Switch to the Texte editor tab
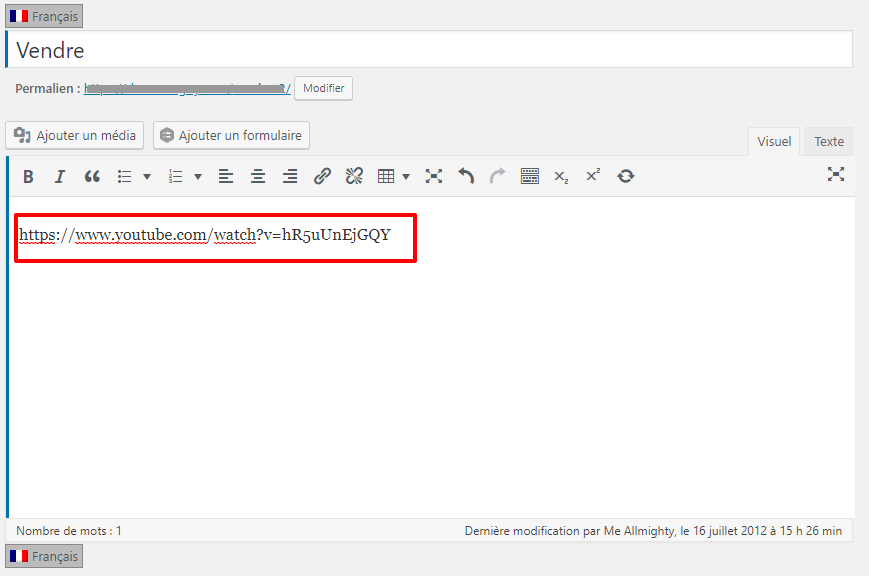 click(x=829, y=141)
